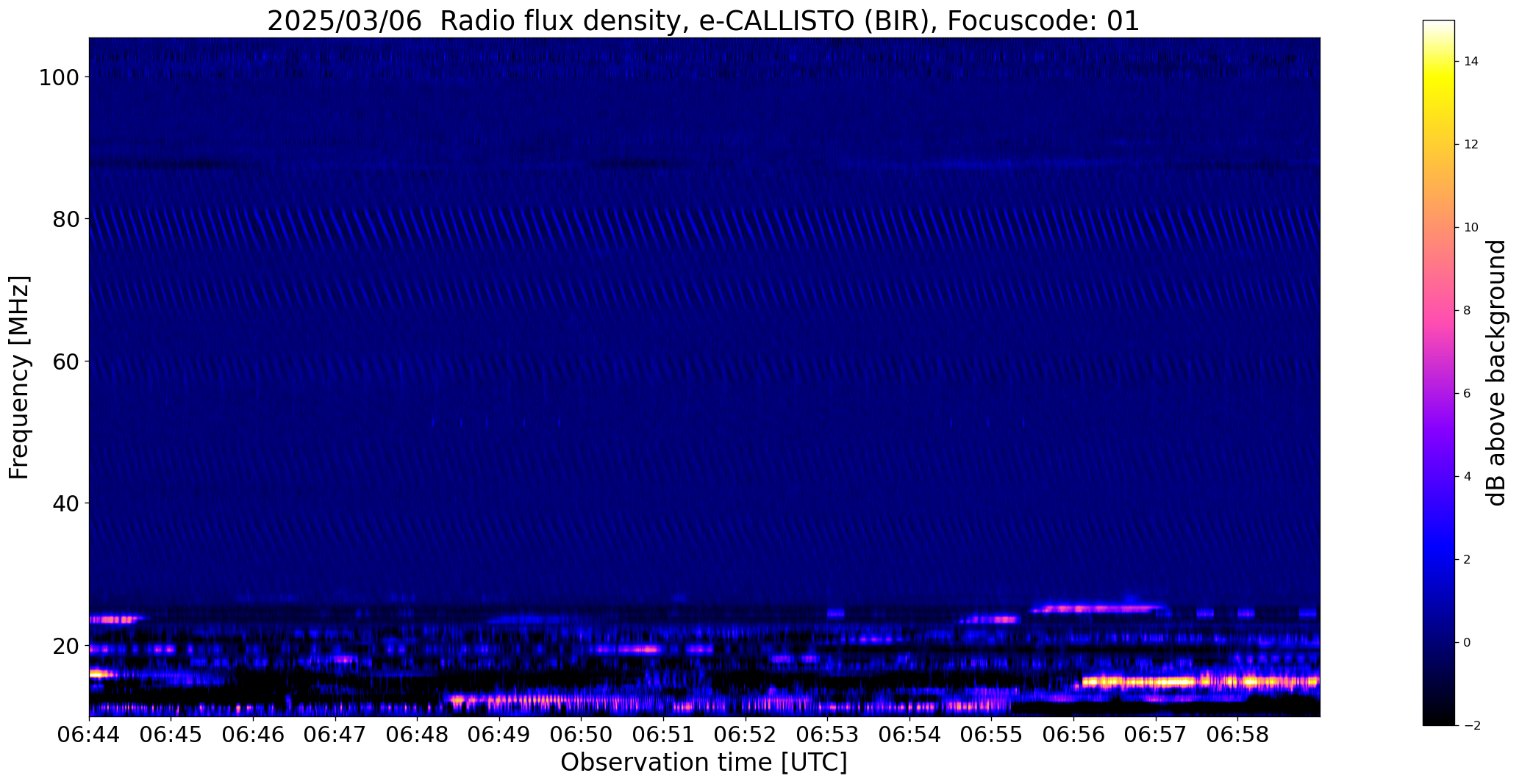Click the 0 colorbar tick label
Image resolution: width=1519 pixels, height=784 pixels.
(x=1467, y=643)
